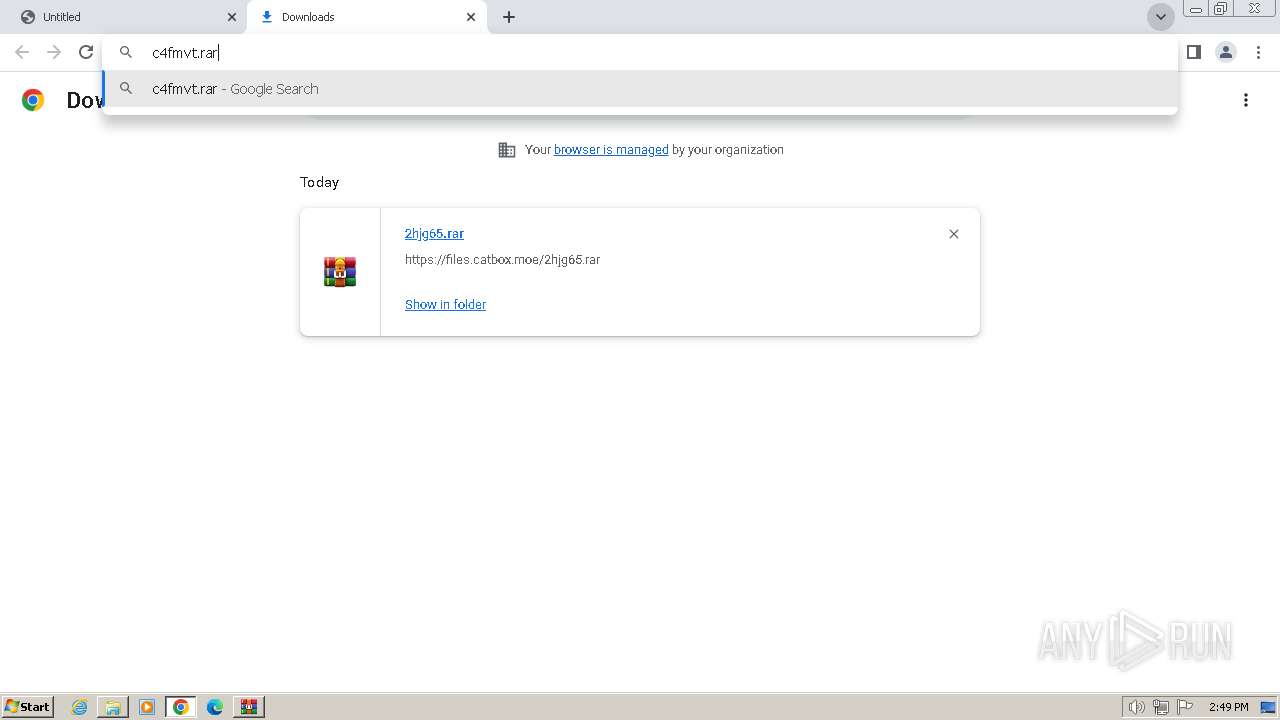Image resolution: width=1280 pixels, height=720 pixels.
Task: Go forward to next page
Action: pyautogui.click(x=54, y=52)
